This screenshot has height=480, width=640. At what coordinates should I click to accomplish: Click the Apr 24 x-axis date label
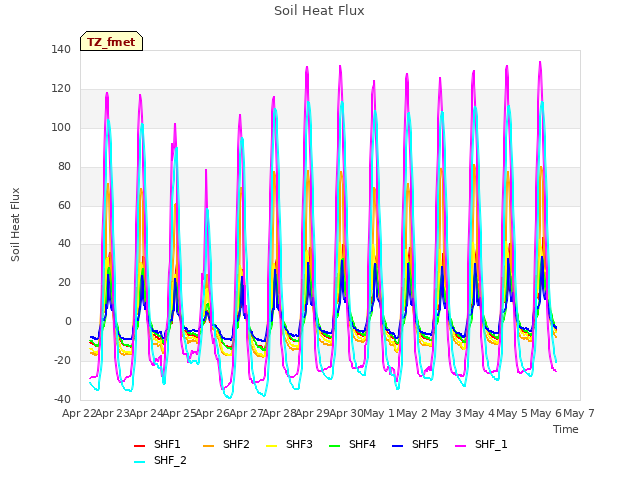click(146, 413)
